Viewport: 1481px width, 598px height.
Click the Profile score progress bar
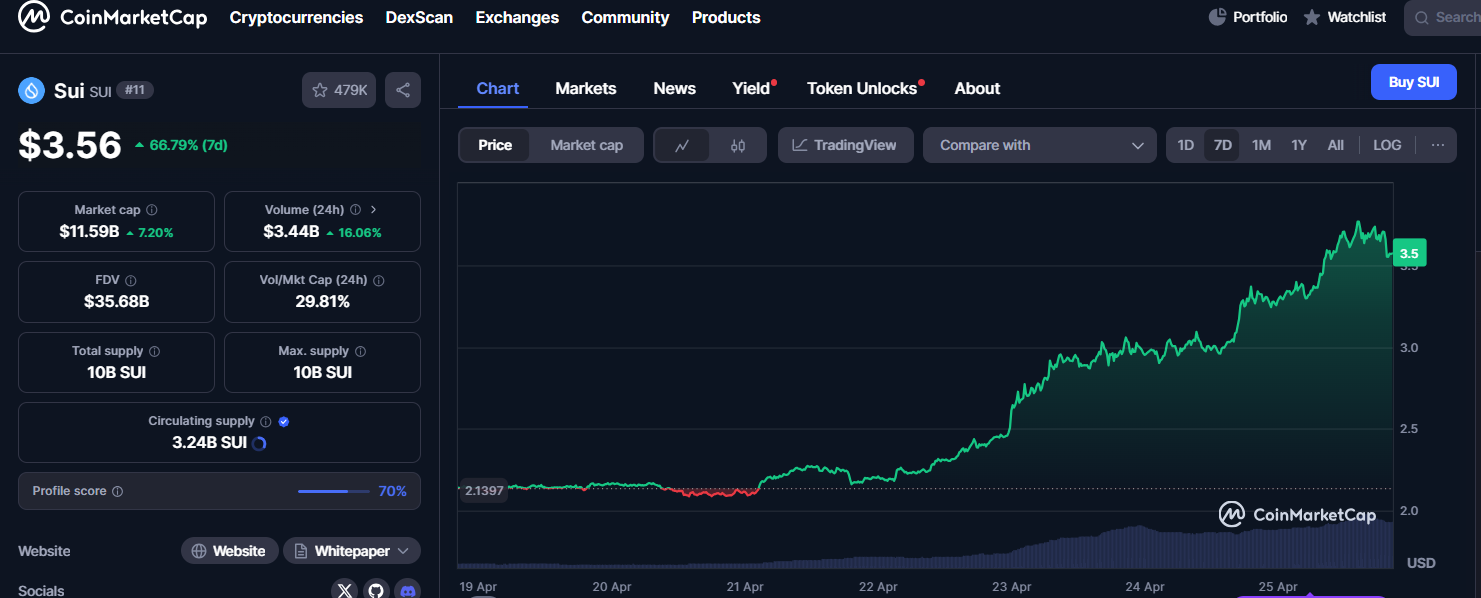point(335,491)
